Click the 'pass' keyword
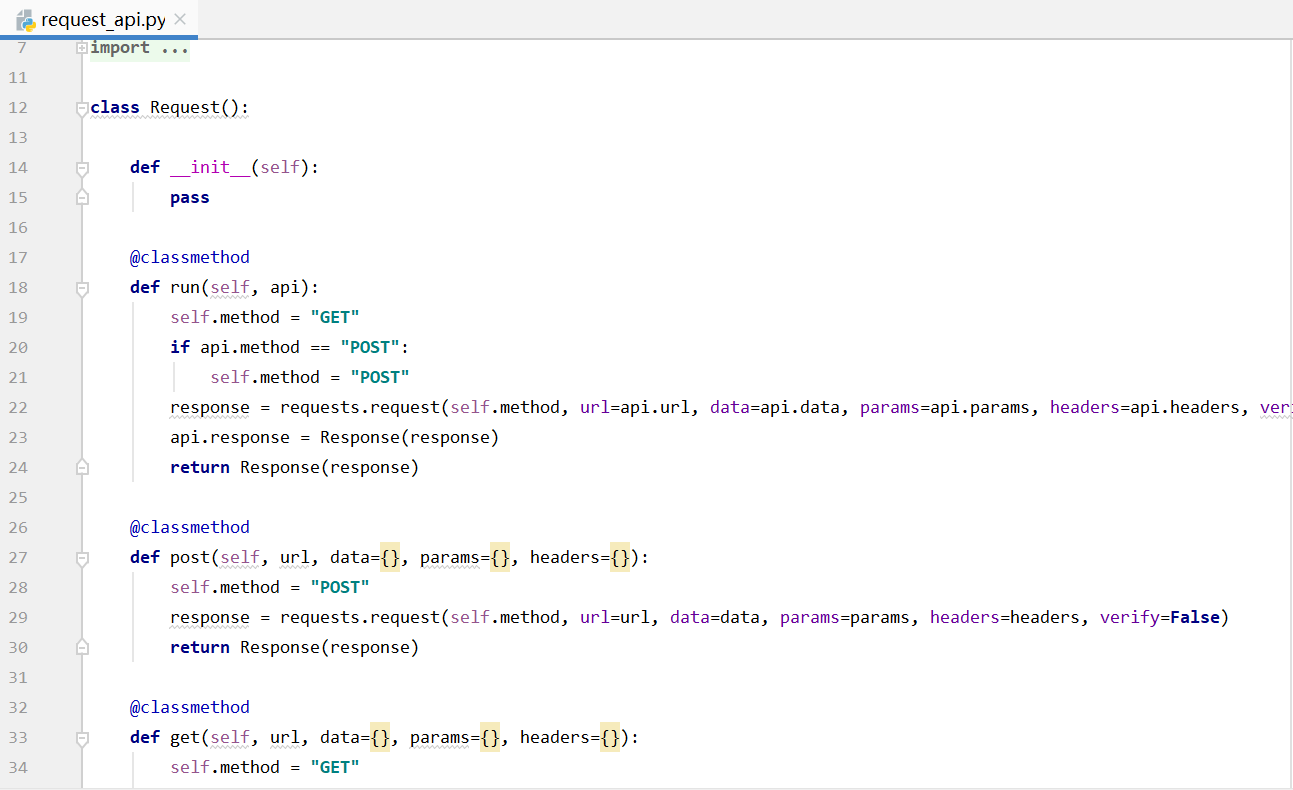 [190, 198]
